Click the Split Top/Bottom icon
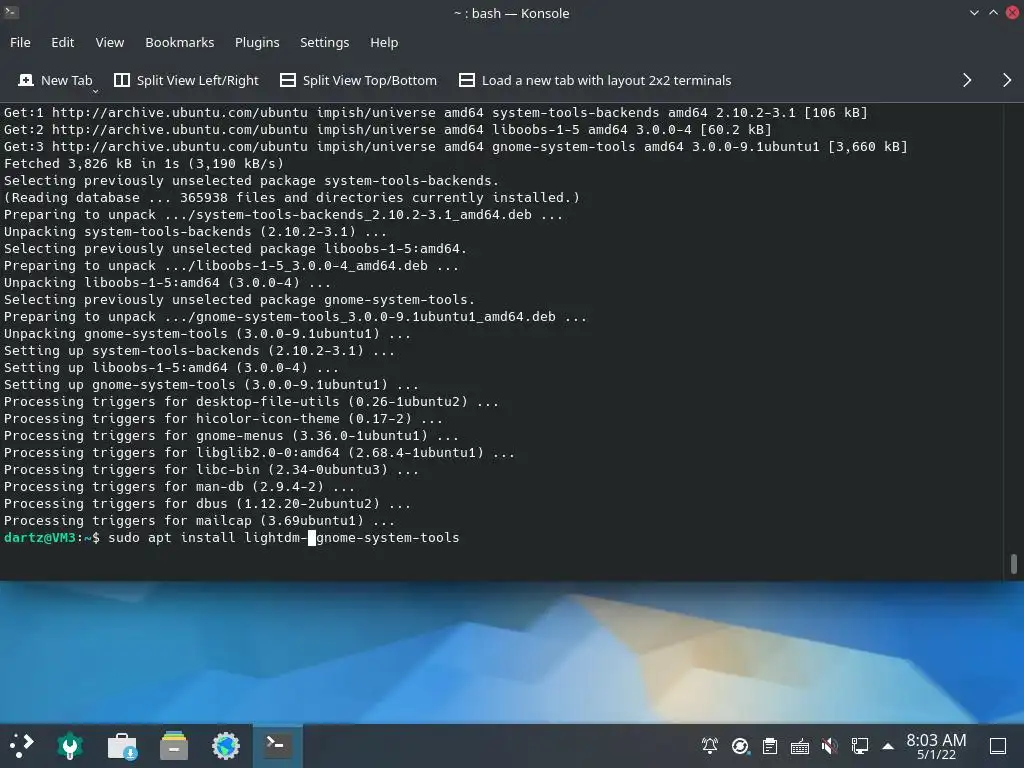This screenshot has width=1024, height=768. pos(288,80)
